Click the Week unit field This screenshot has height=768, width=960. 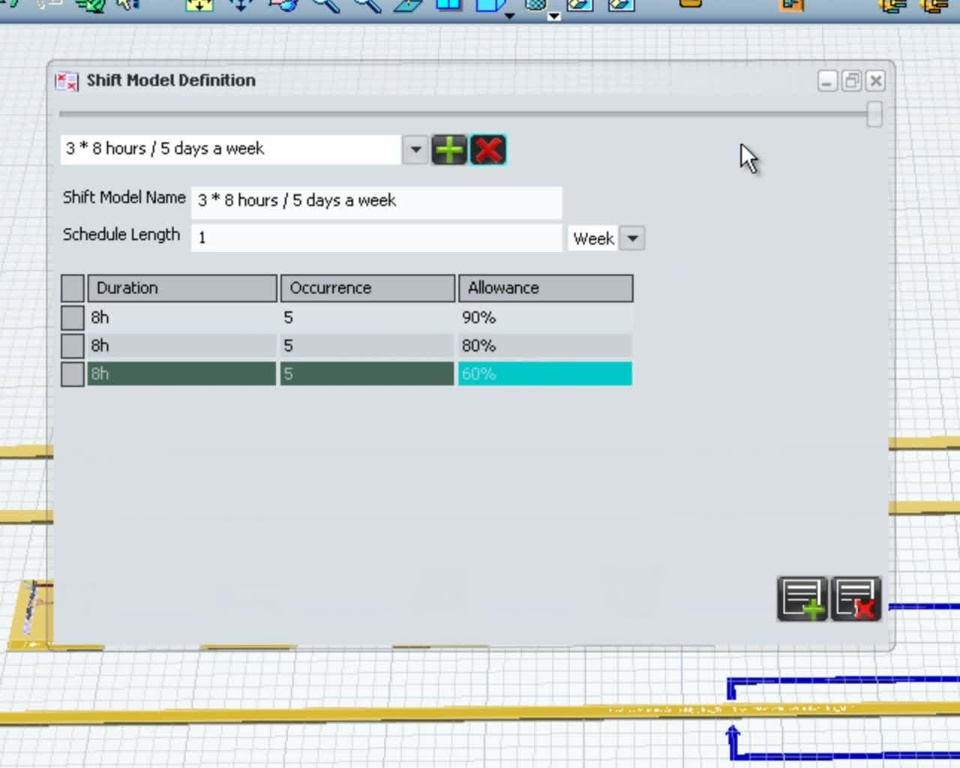pyautogui.click(x=593, y=238)
